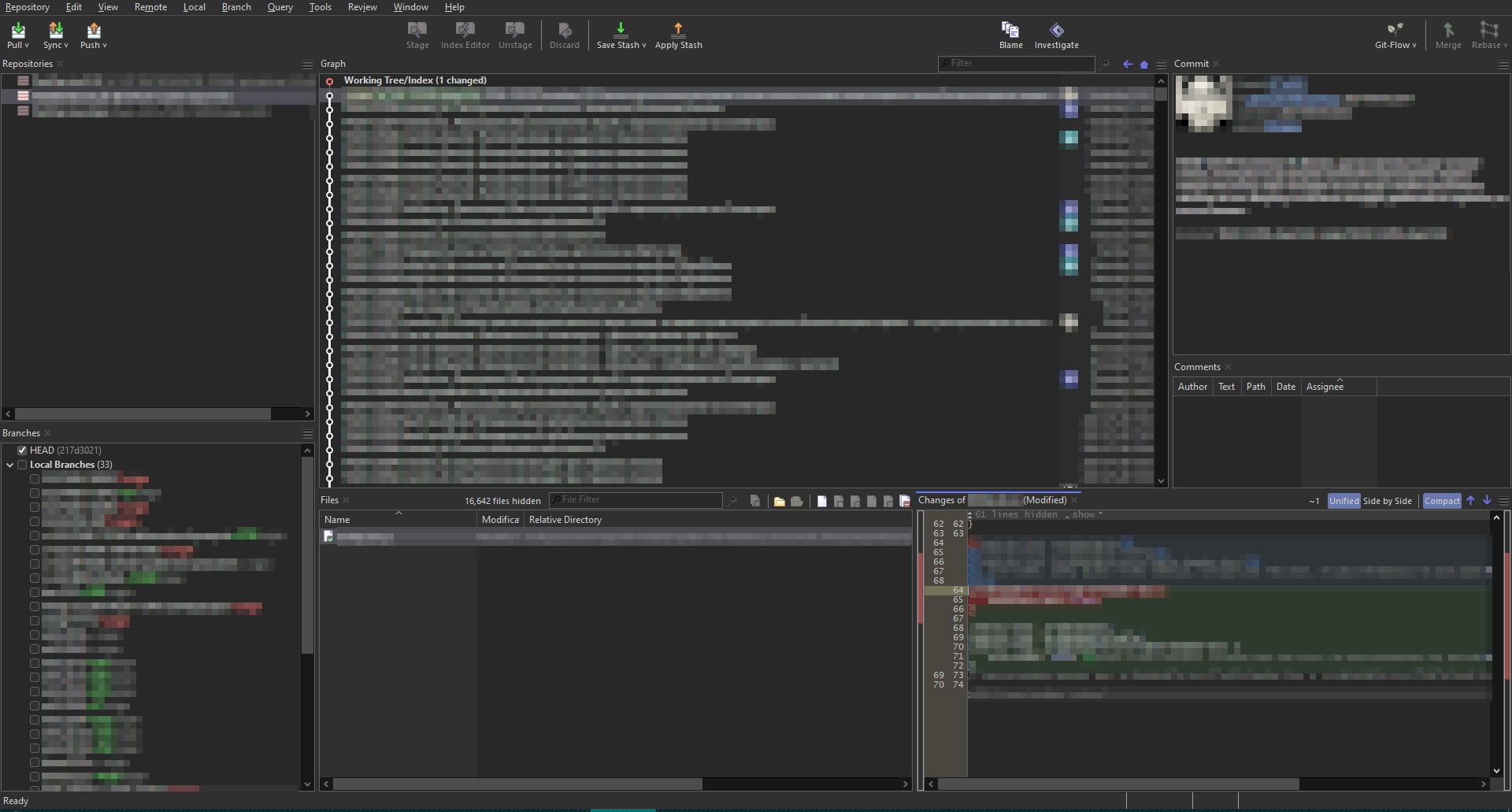Click the yellow folder icon in the Files toolbar
The width and height of the screenshot is (1512, 812).
coord(780,501)
